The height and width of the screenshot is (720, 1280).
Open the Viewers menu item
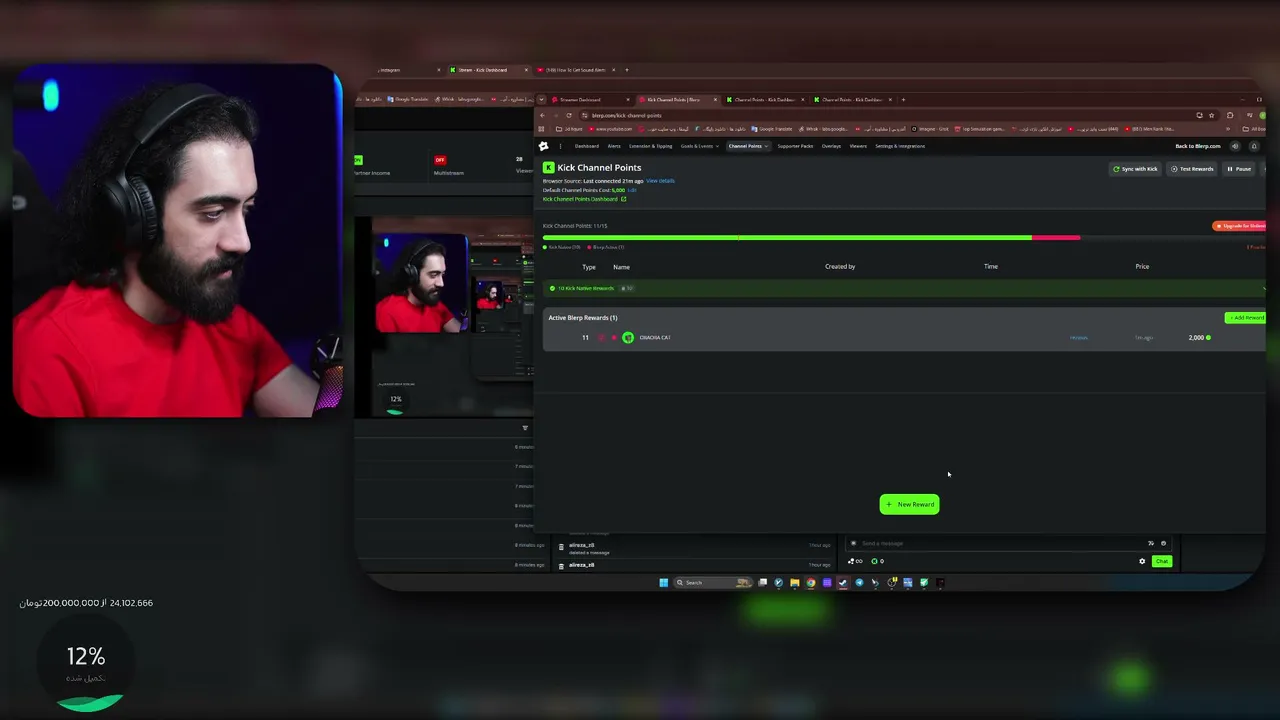pyautogui.click(x=858, y=146)
